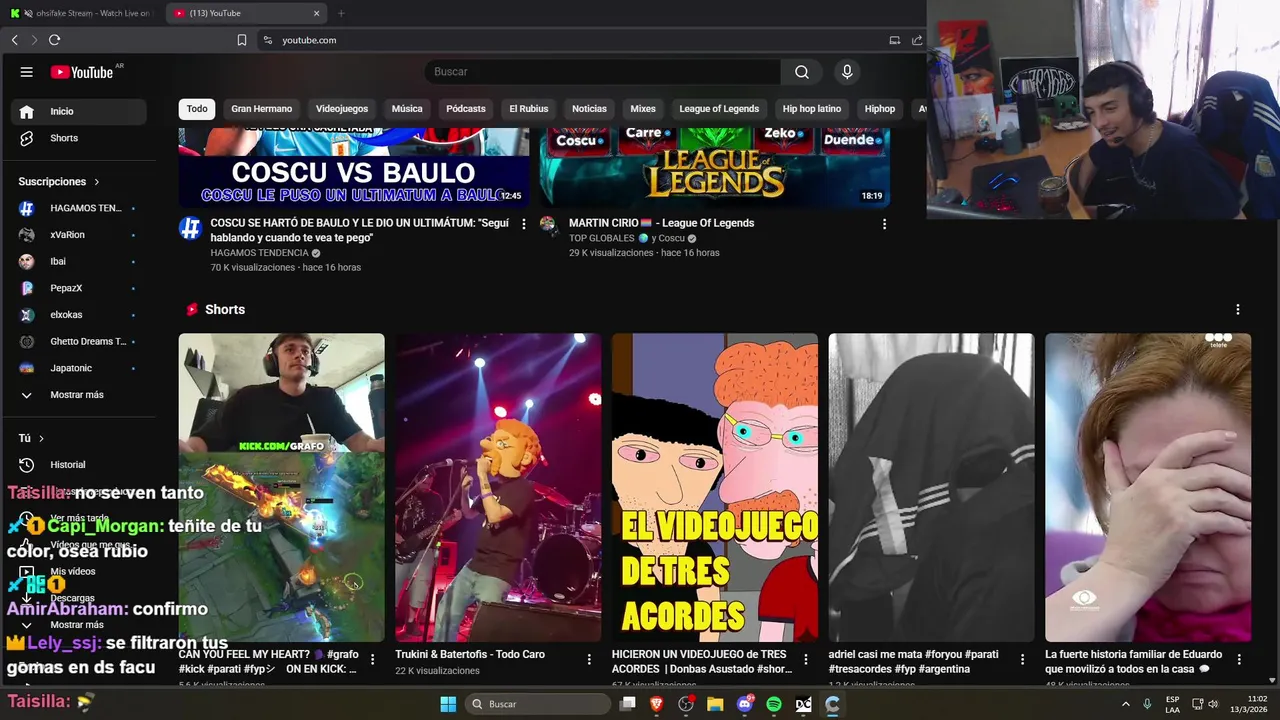
Task: Open the kick.com/grafo short
Action: (282, 487)
